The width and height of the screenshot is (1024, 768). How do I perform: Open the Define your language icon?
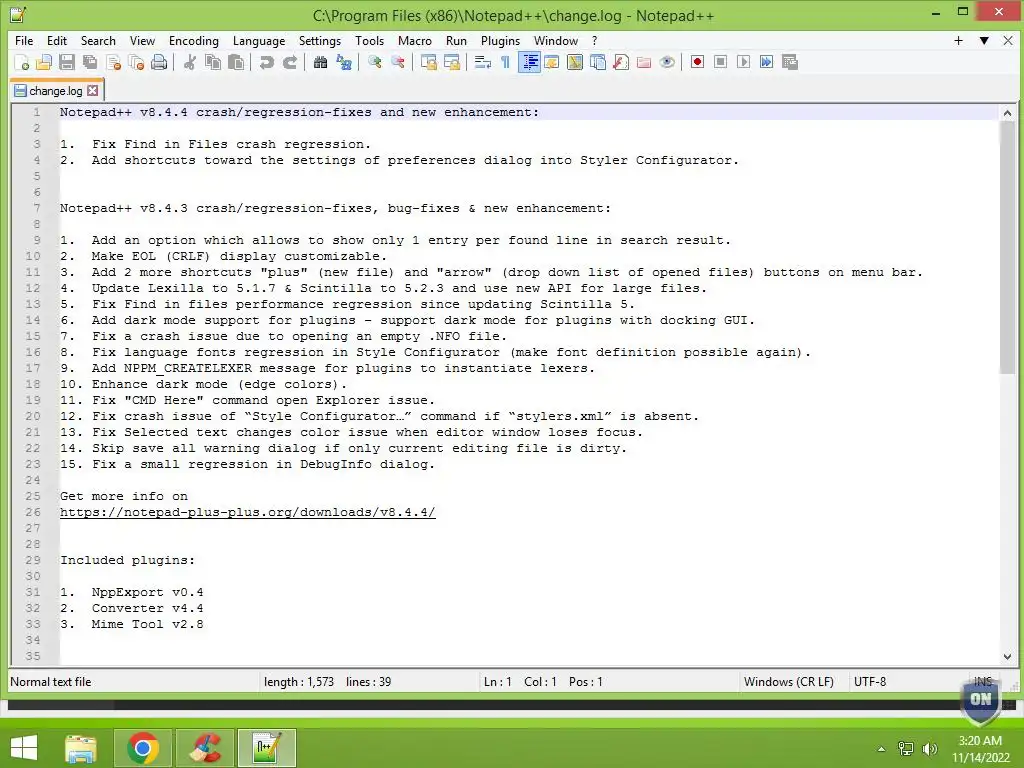pos(552,62)
